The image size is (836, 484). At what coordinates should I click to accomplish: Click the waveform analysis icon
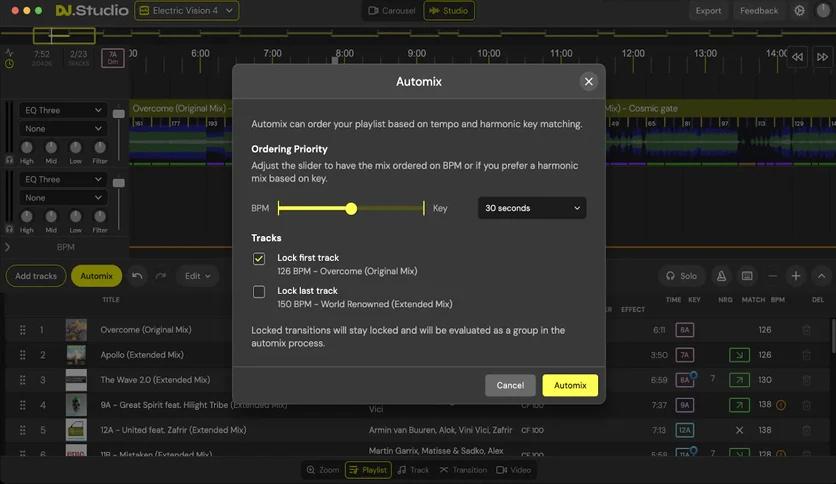click(9, 53)
